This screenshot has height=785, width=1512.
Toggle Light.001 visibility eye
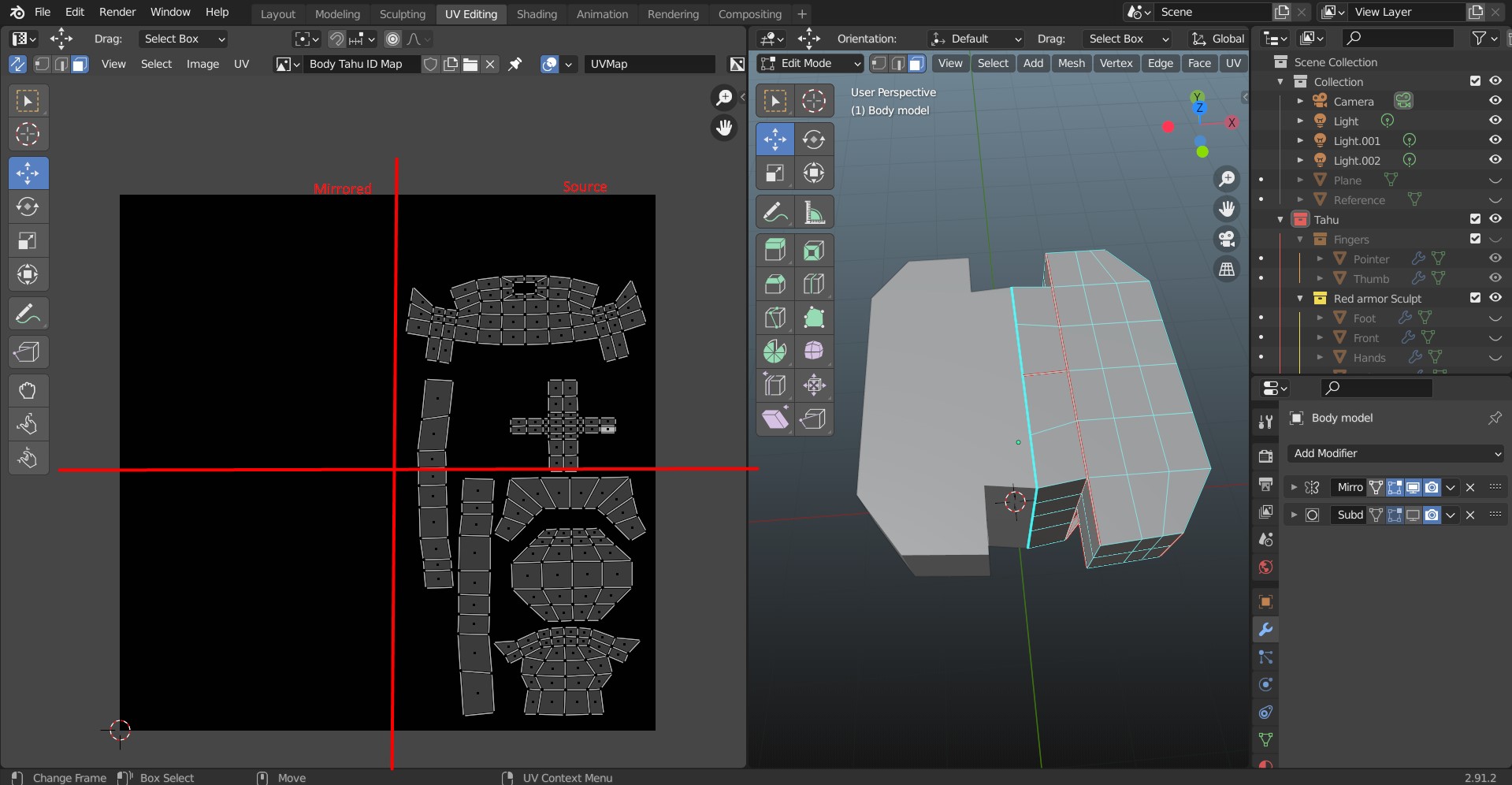pos(1495,140)
